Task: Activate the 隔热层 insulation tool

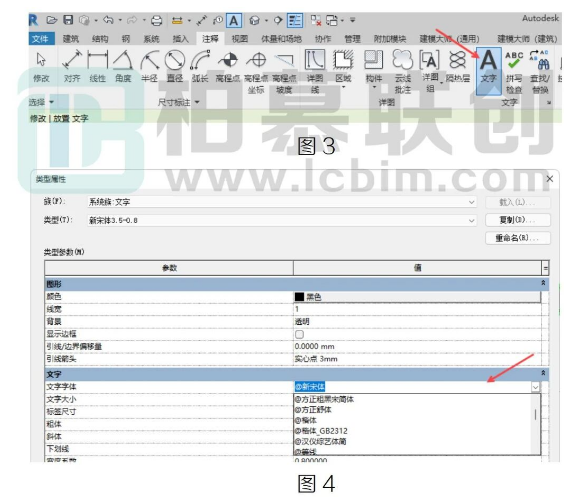Action: click(458, 67)
